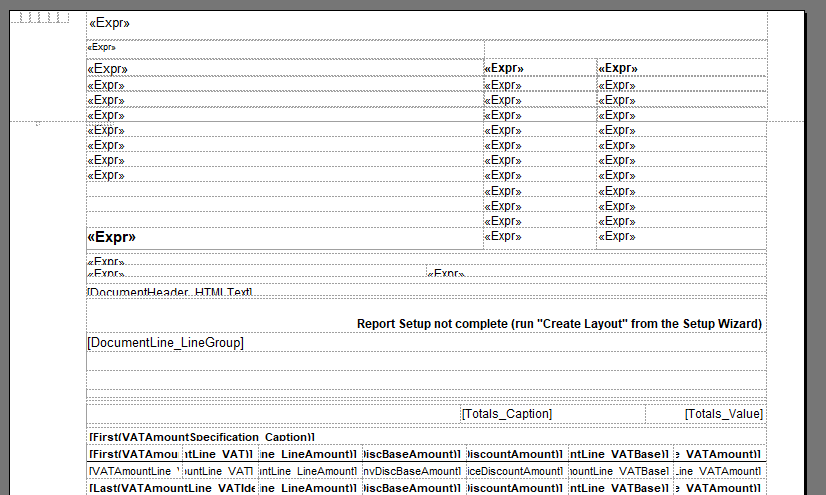Click the bold first-row e_VATAmount)] rightmost header cell
The width and height of the screenshot is (826, 495).
point(719,454)
